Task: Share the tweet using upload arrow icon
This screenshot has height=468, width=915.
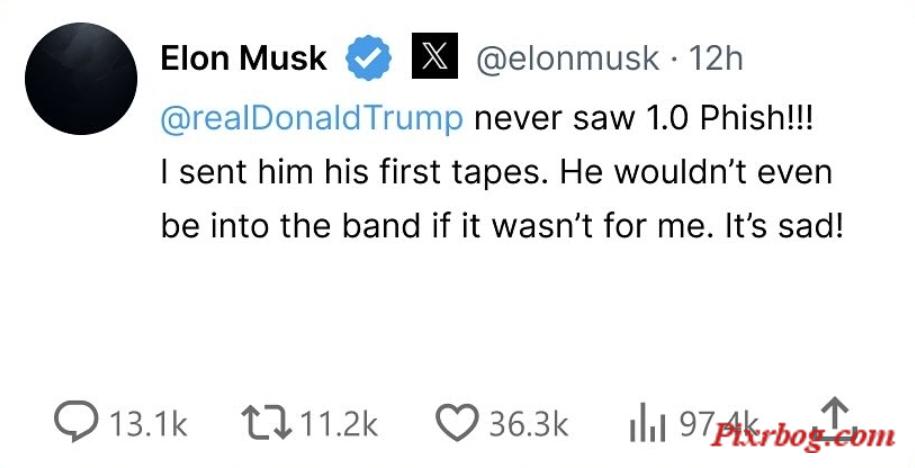Action: [x=834, y=419]
